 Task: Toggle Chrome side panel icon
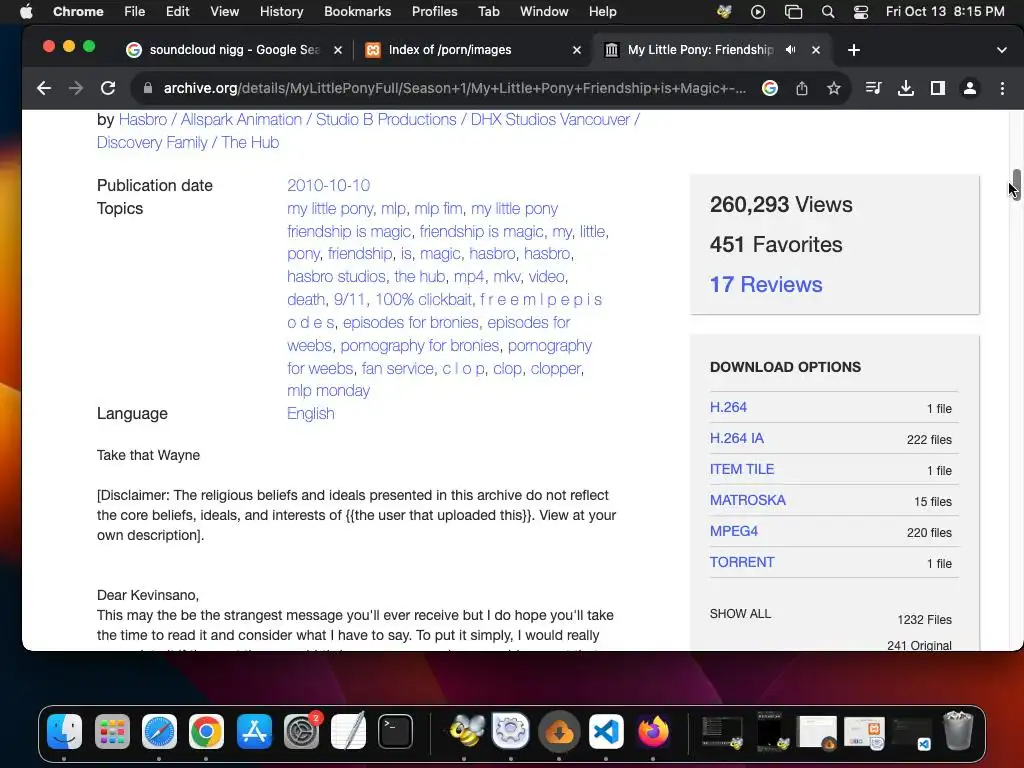938,88
